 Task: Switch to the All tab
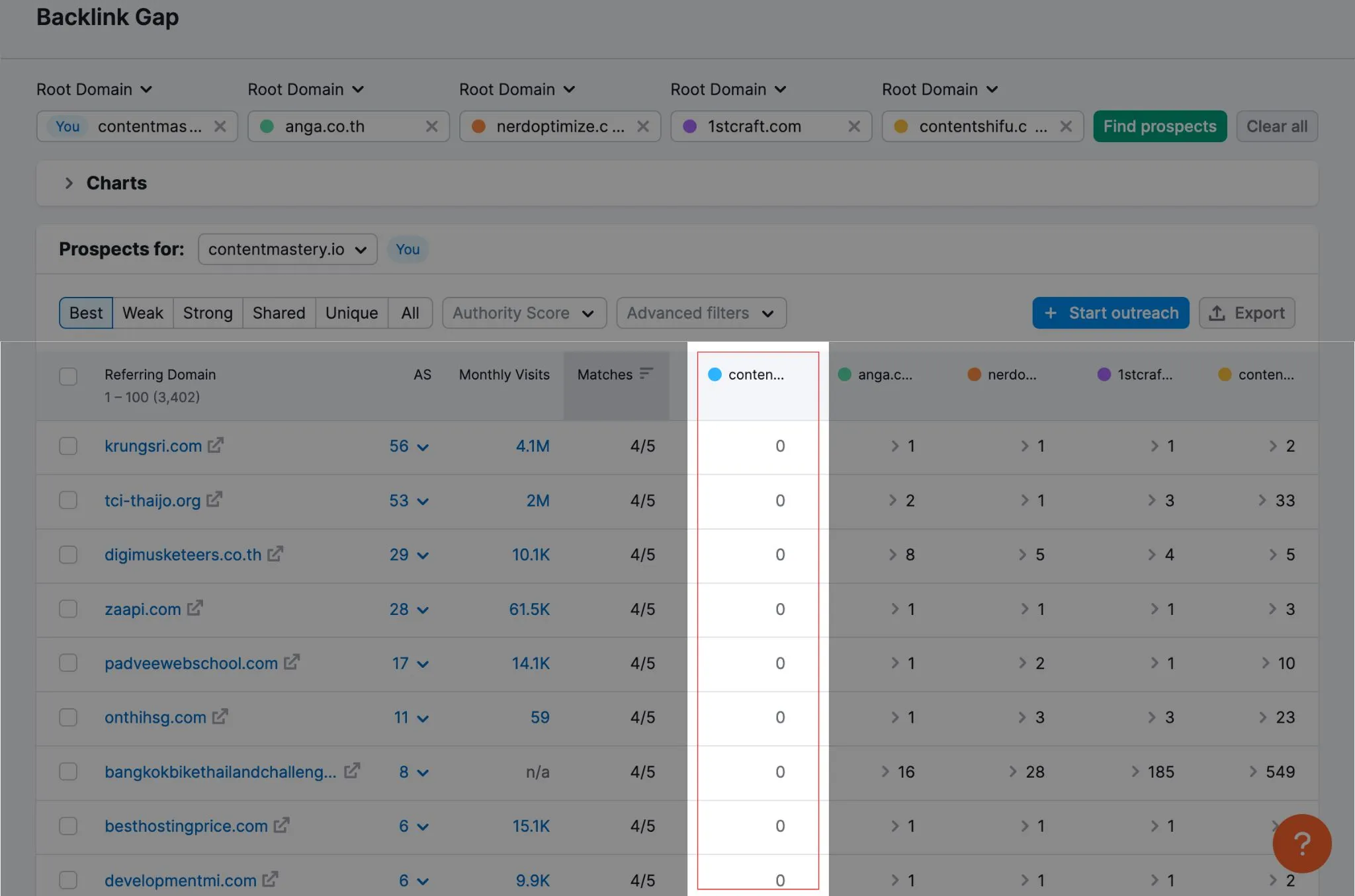pos(410,313)
